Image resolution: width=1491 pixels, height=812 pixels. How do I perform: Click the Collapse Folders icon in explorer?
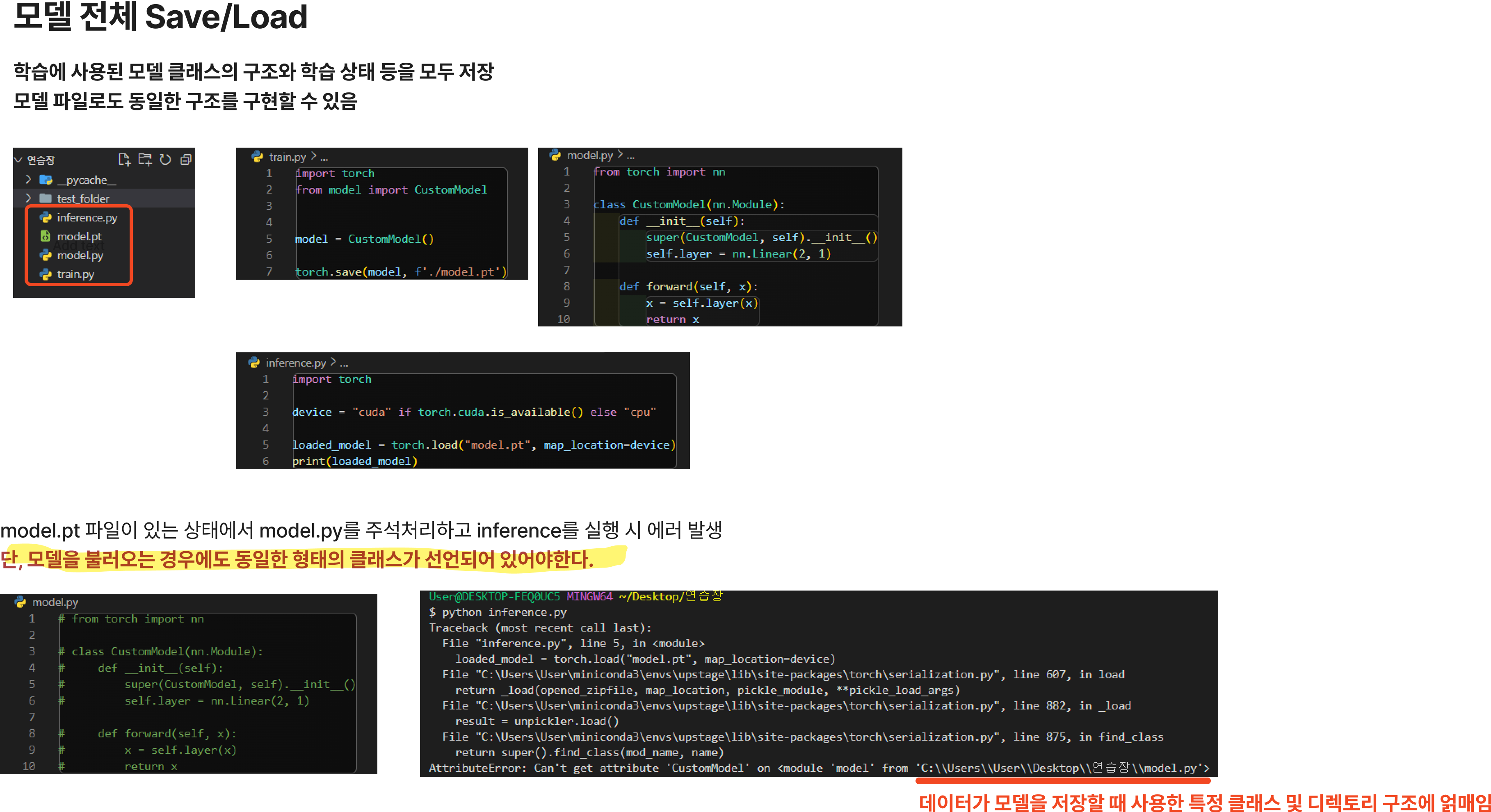click(186, 159)
